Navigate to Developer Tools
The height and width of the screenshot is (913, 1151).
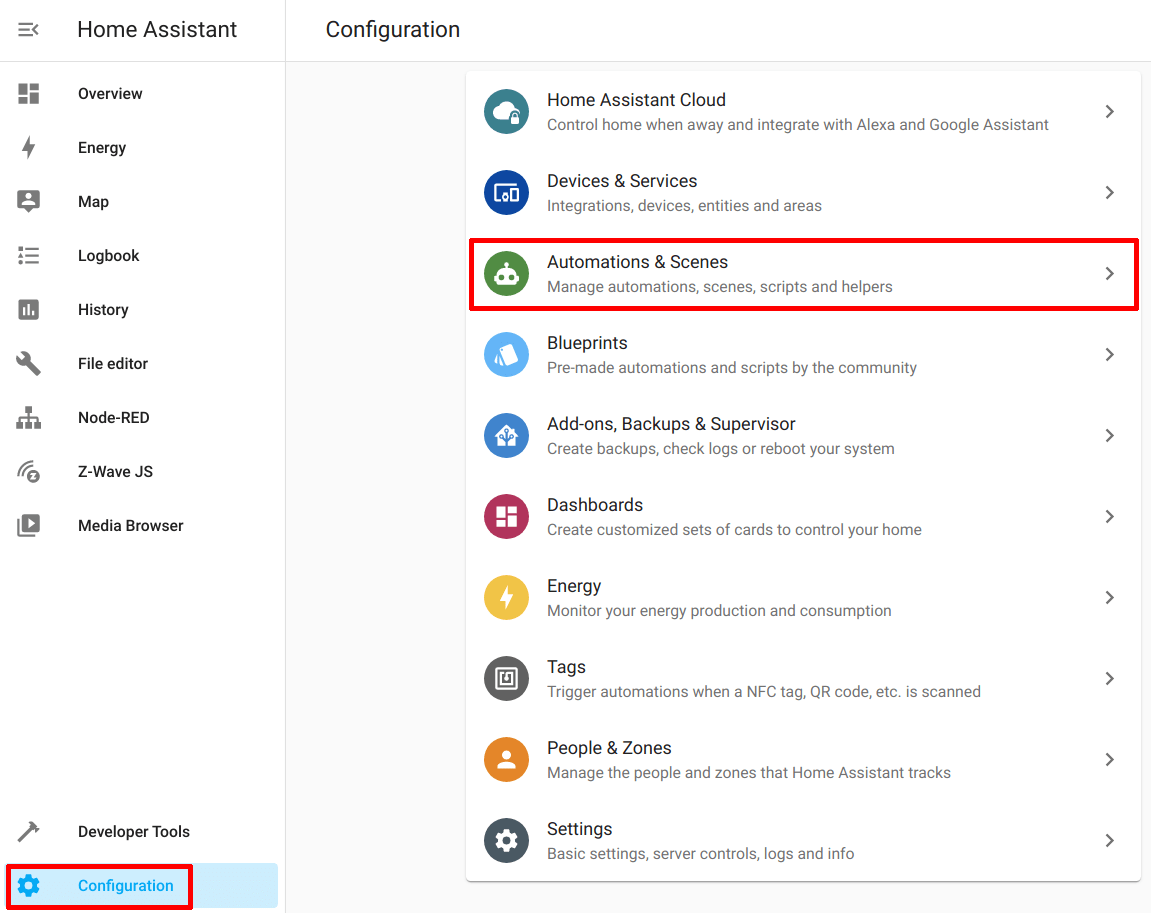click(x=134, y=831)
